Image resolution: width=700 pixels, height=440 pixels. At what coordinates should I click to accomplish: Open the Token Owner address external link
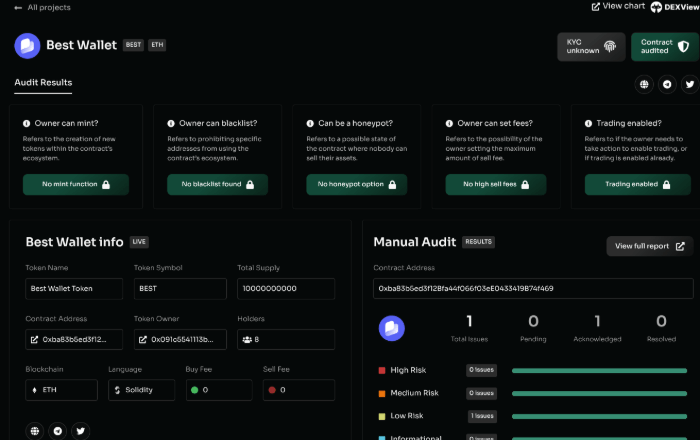click(179, 340)
